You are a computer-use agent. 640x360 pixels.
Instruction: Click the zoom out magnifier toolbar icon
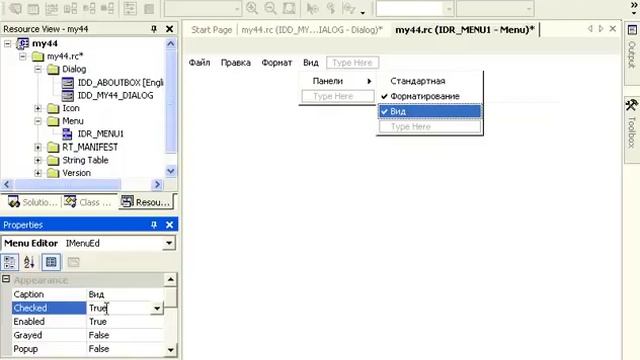[270, 8]
